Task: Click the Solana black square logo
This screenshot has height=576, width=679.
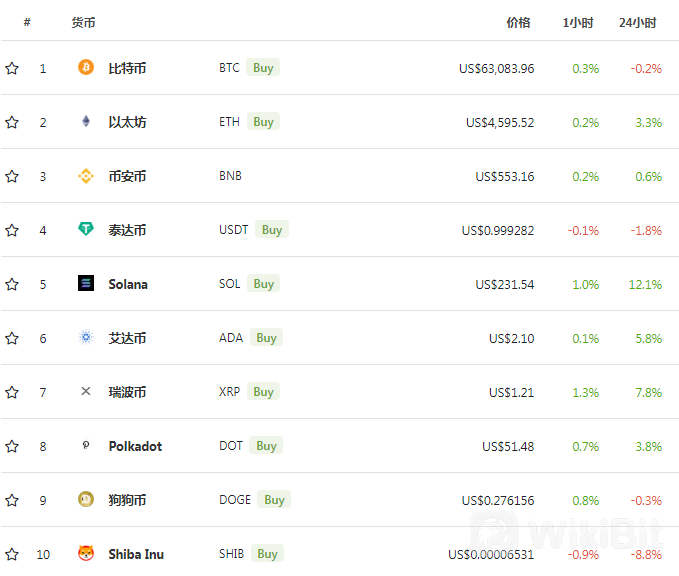Action: tap(86, 283)
